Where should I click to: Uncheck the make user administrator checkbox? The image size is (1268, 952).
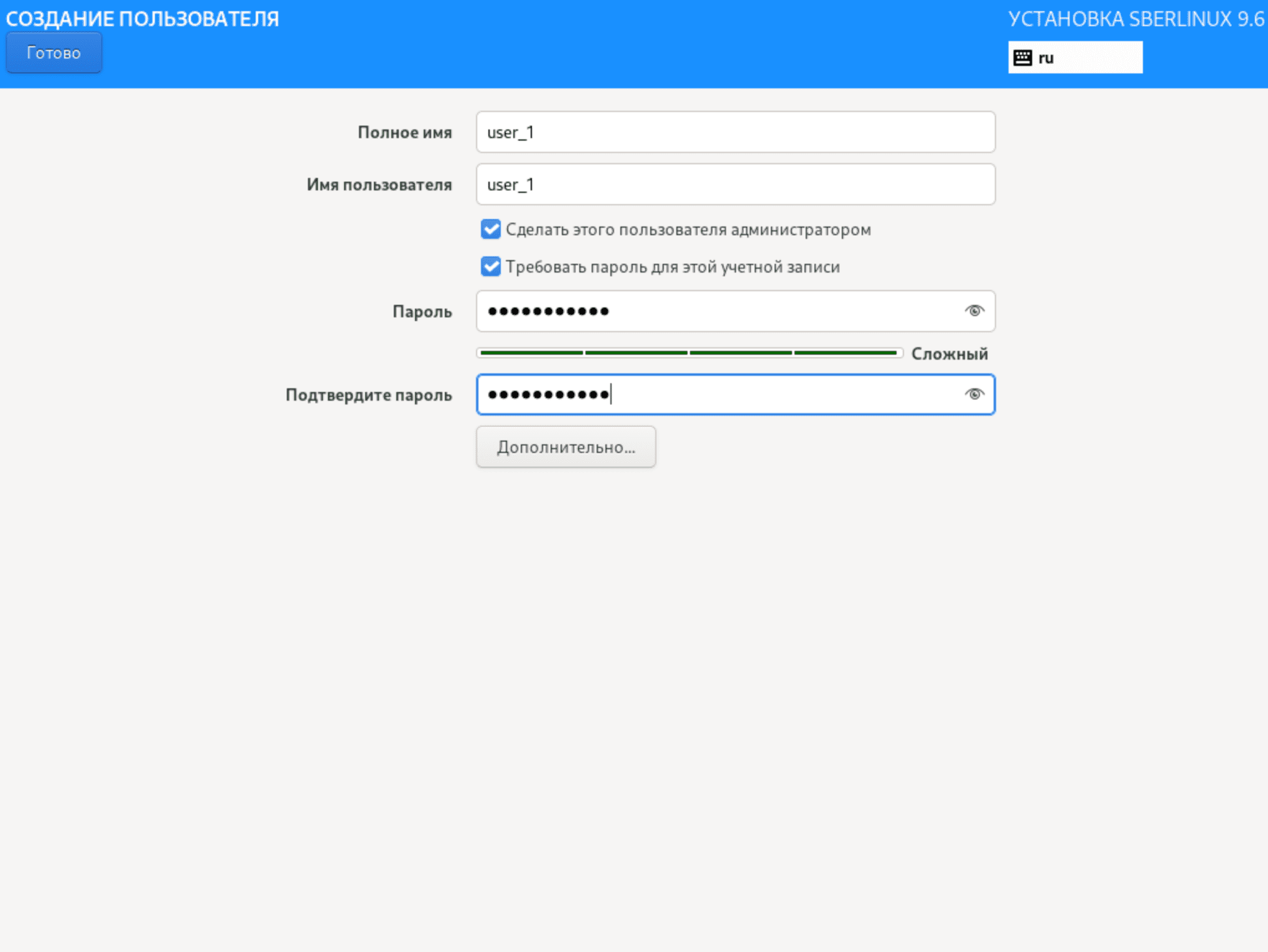point(490,230)
